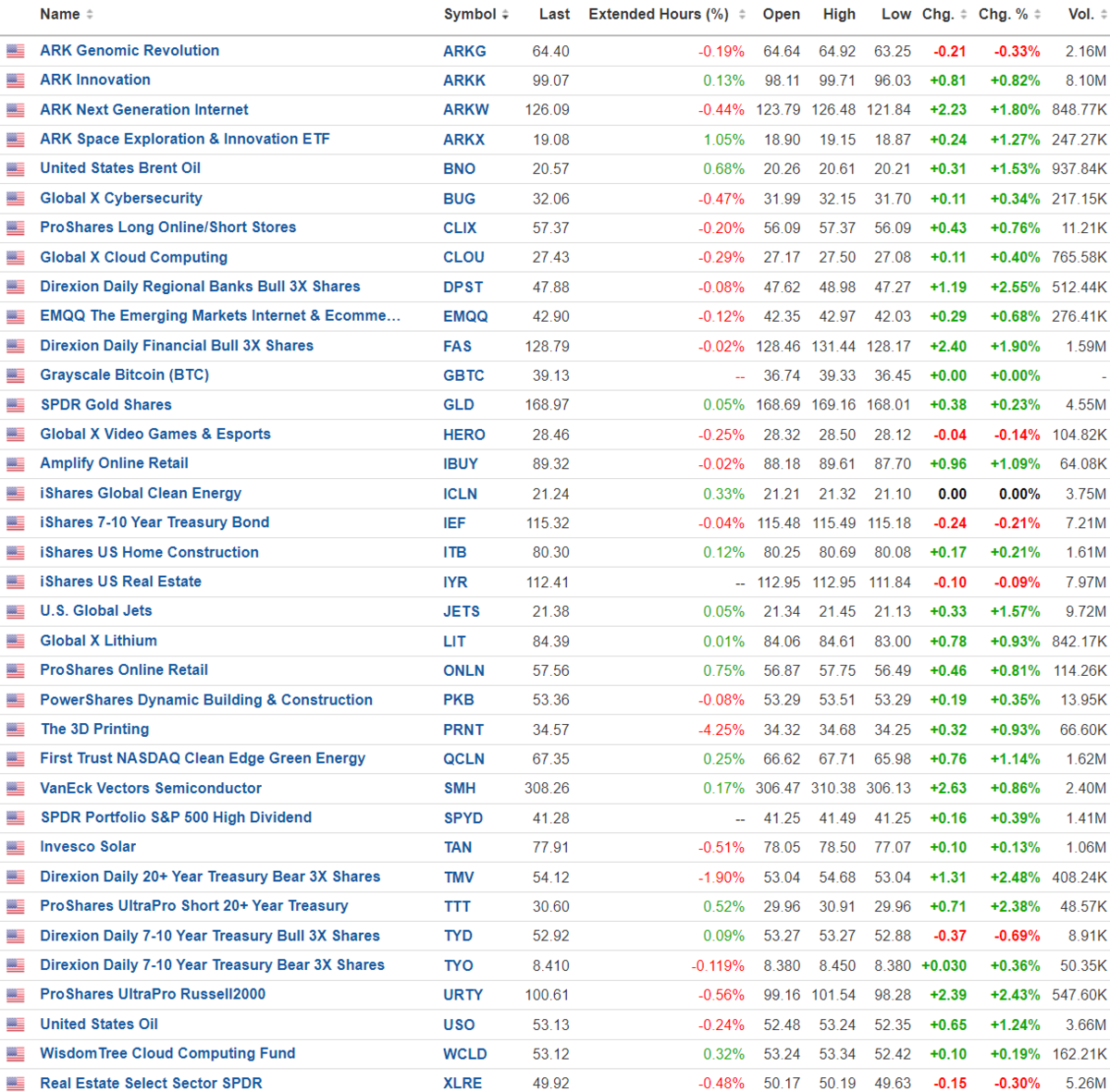Open ProShares UltraPro Russell2000 link
Image resolution: width=1110 pixels, height=1092 pixels.
point(153,995)
